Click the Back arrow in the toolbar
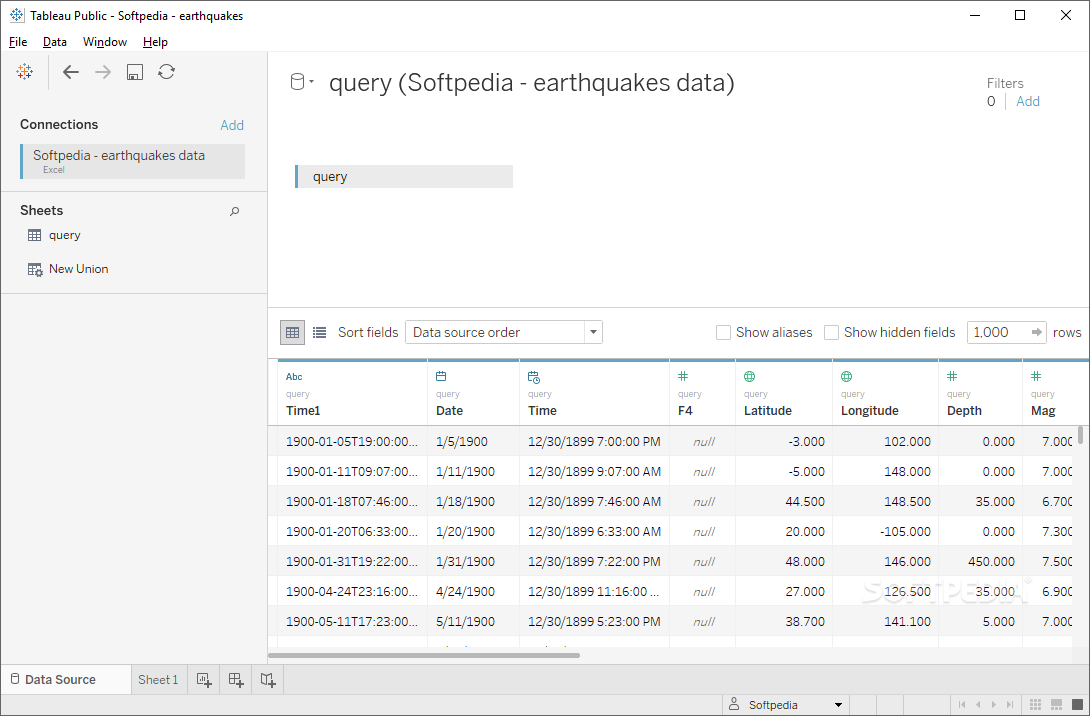 click(x=71, y=72)
